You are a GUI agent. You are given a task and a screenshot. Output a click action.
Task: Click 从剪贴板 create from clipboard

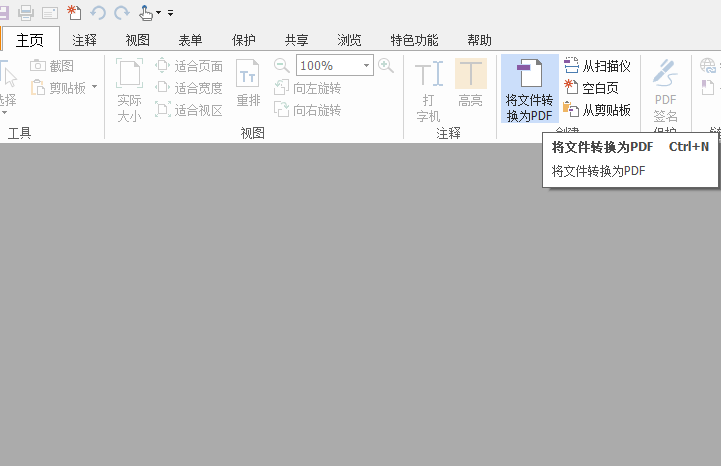coord(597,109)
